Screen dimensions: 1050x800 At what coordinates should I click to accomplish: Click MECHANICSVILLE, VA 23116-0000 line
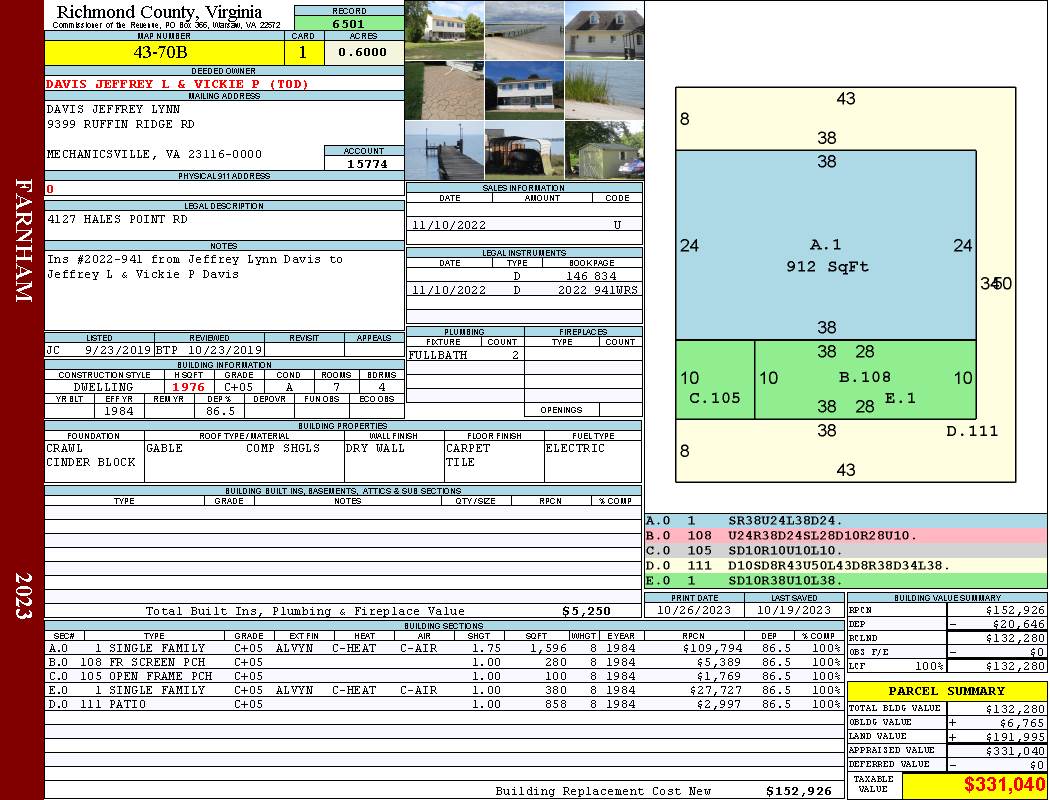tap(154, 154)
